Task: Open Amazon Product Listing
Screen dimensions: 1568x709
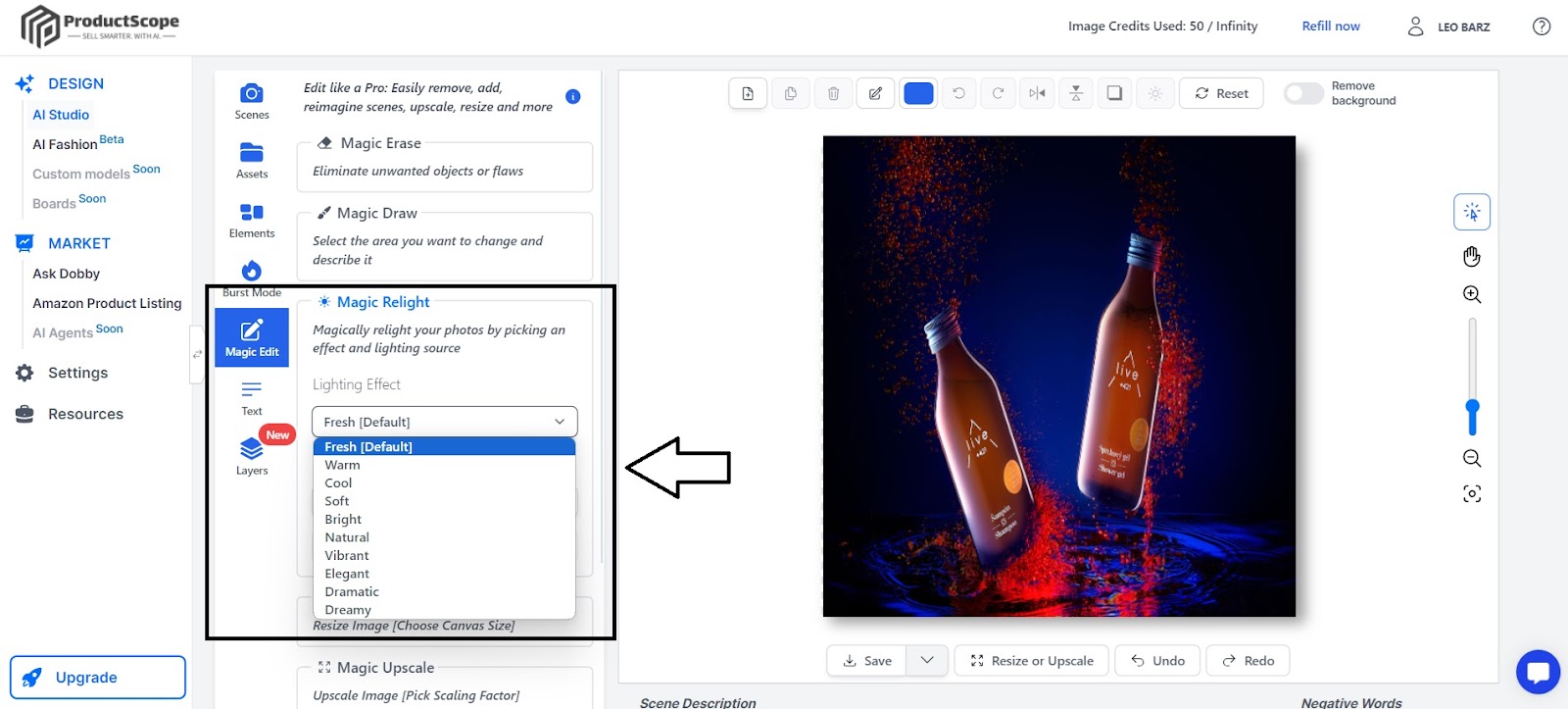Action: click(x=107, y=303)
